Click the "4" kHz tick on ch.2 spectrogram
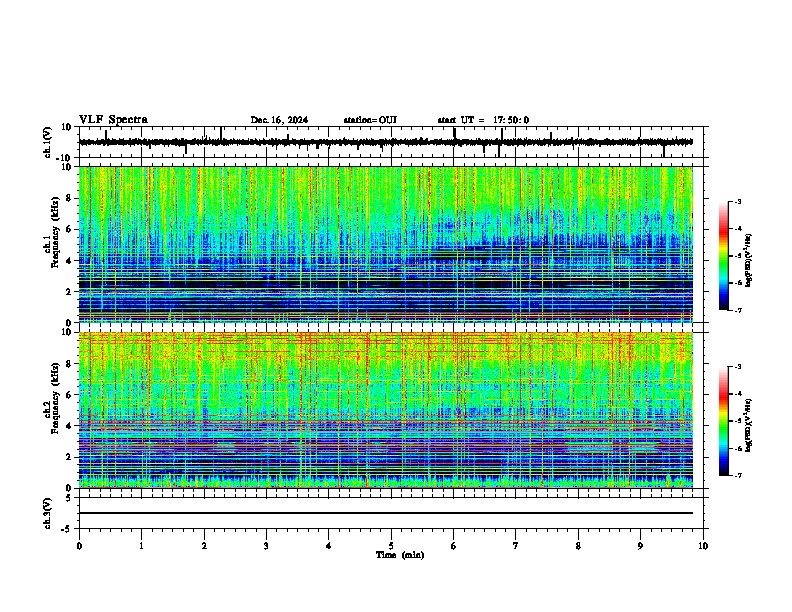Image resolution: width=792 pixels, height=612 pixels. (69, 426)
